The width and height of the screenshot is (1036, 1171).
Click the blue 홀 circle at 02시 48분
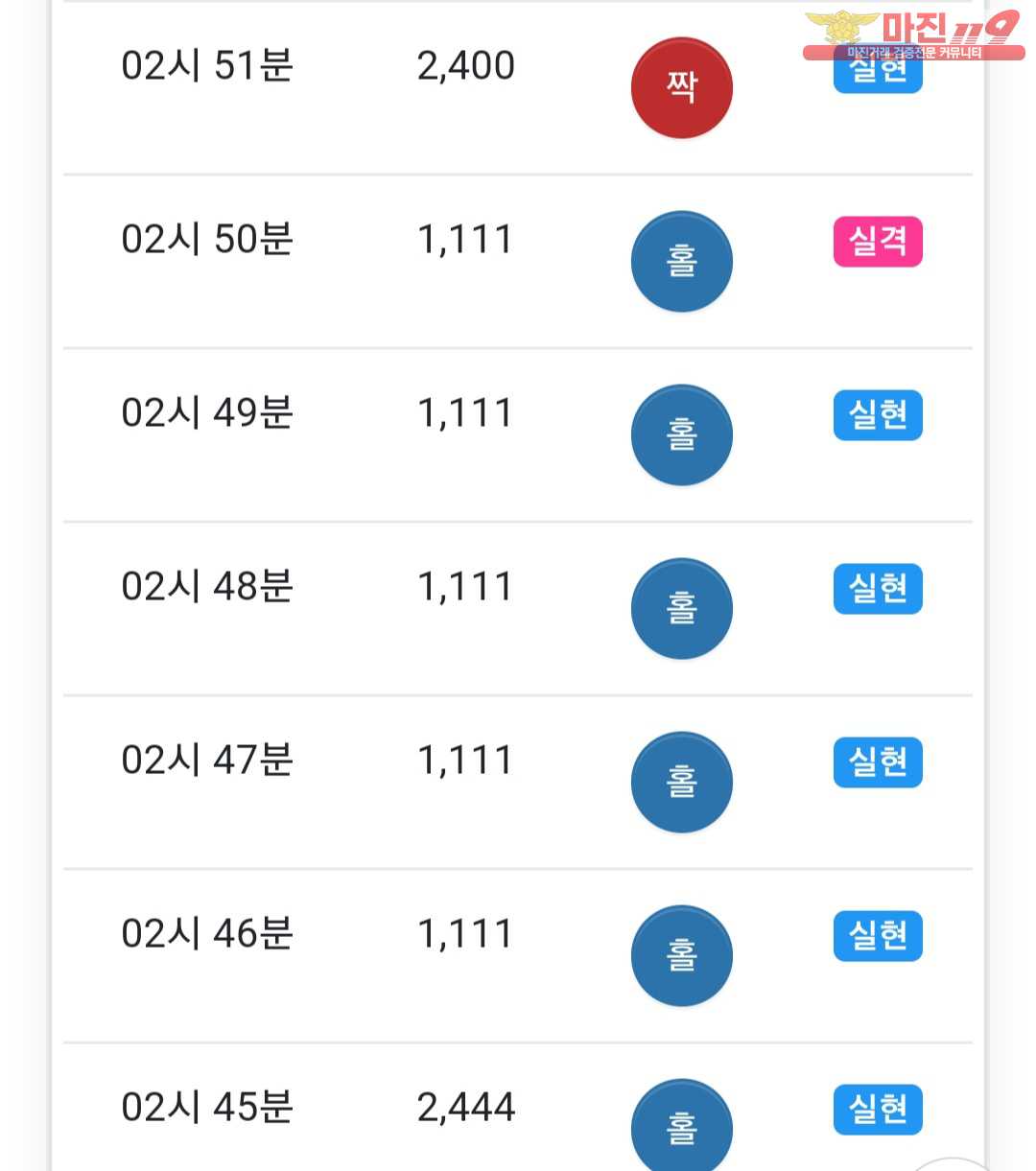[x=681, y=608]
